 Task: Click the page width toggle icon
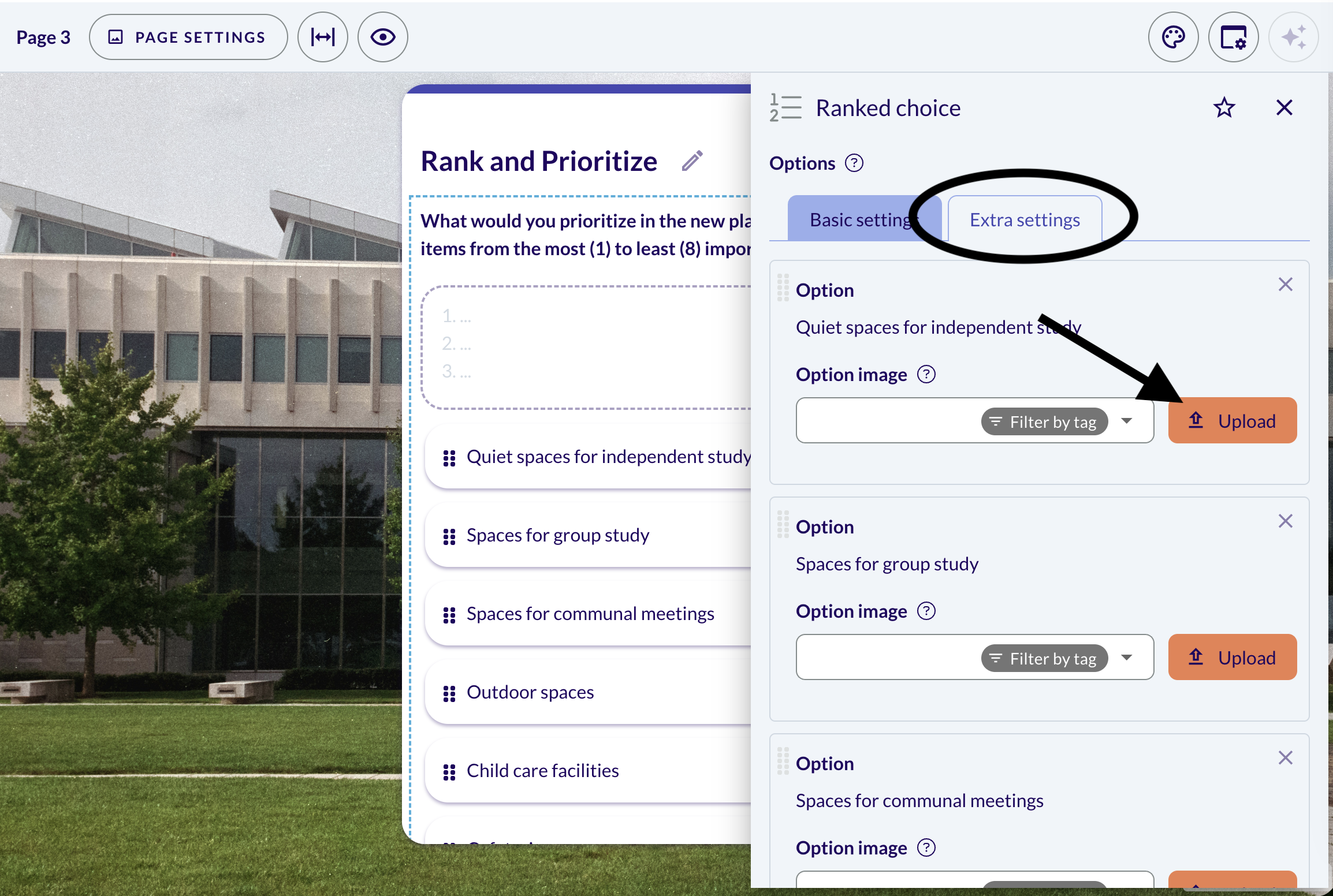323,38
